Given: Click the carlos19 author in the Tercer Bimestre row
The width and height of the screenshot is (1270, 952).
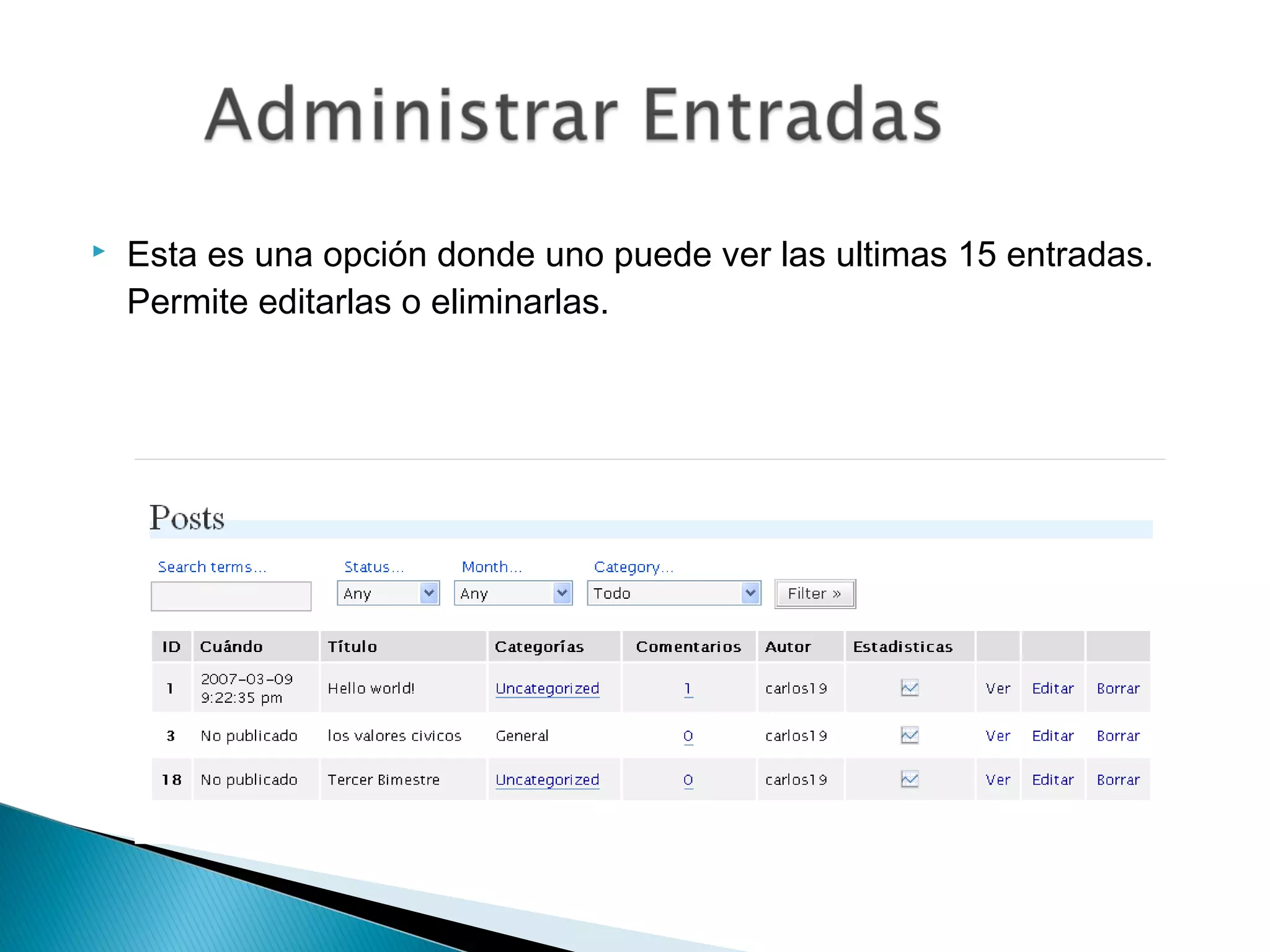Looking at the screenshot, I should pos(796,780).
